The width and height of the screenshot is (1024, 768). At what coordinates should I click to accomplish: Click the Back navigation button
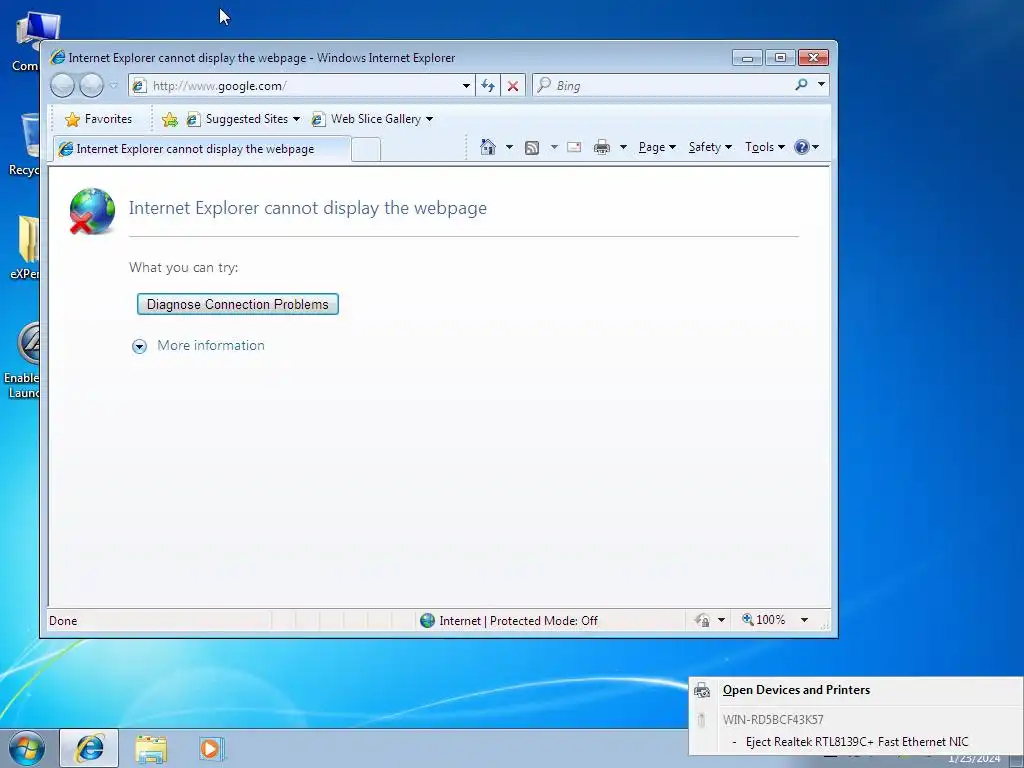pyautogui.click(x=62, y=86)
